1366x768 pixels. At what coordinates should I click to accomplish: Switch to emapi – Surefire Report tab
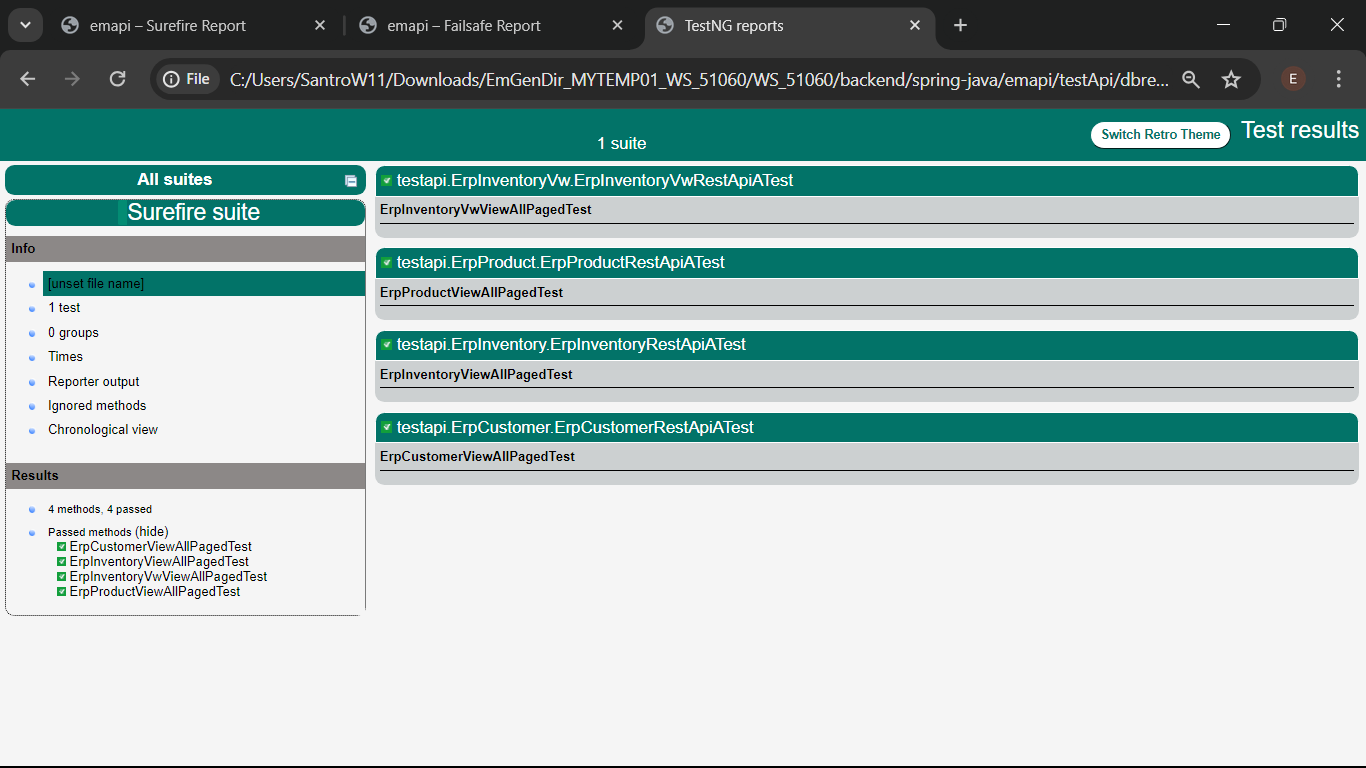click(x=193, y=26)
